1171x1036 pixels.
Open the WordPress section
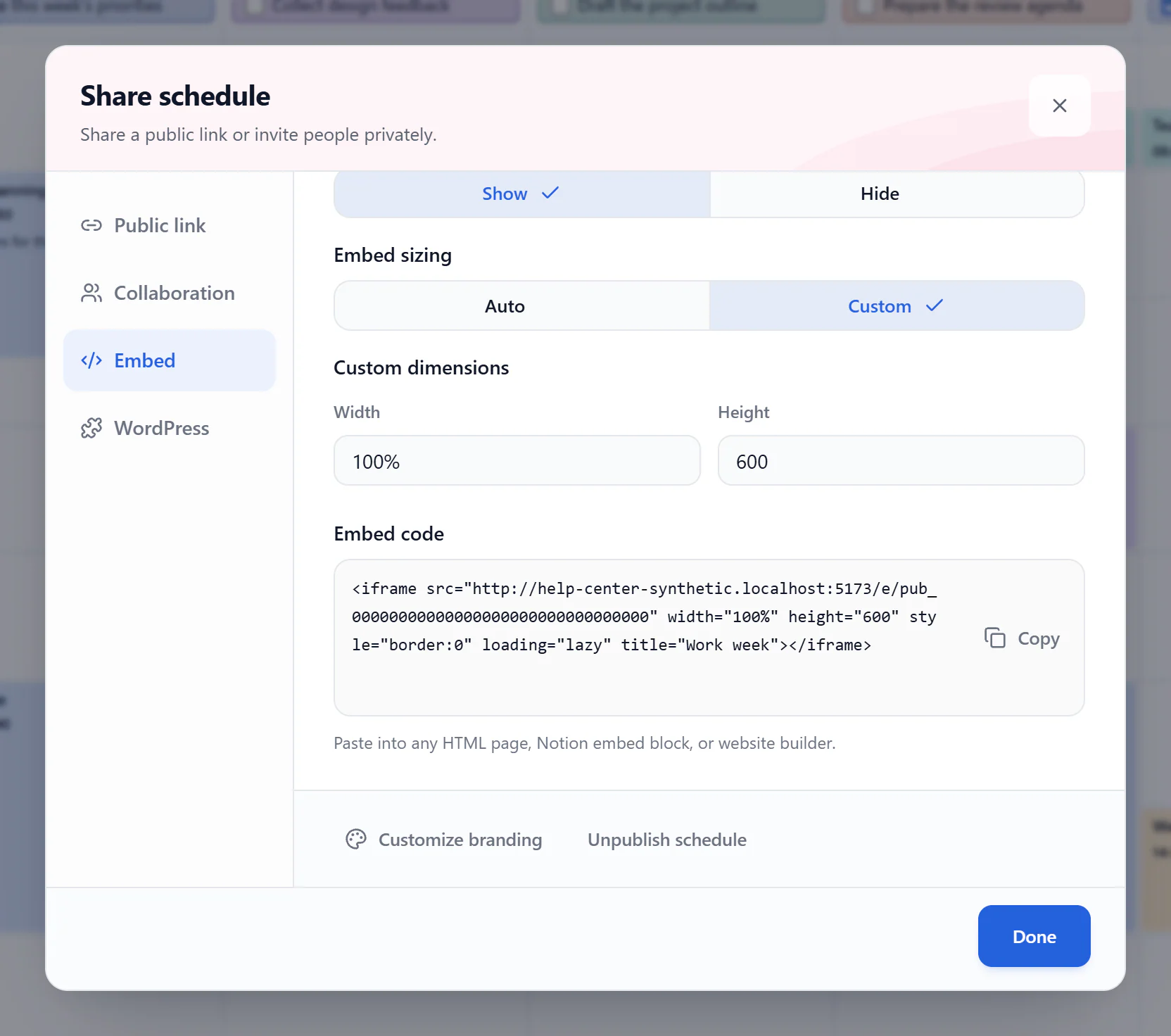coord(170,428)
